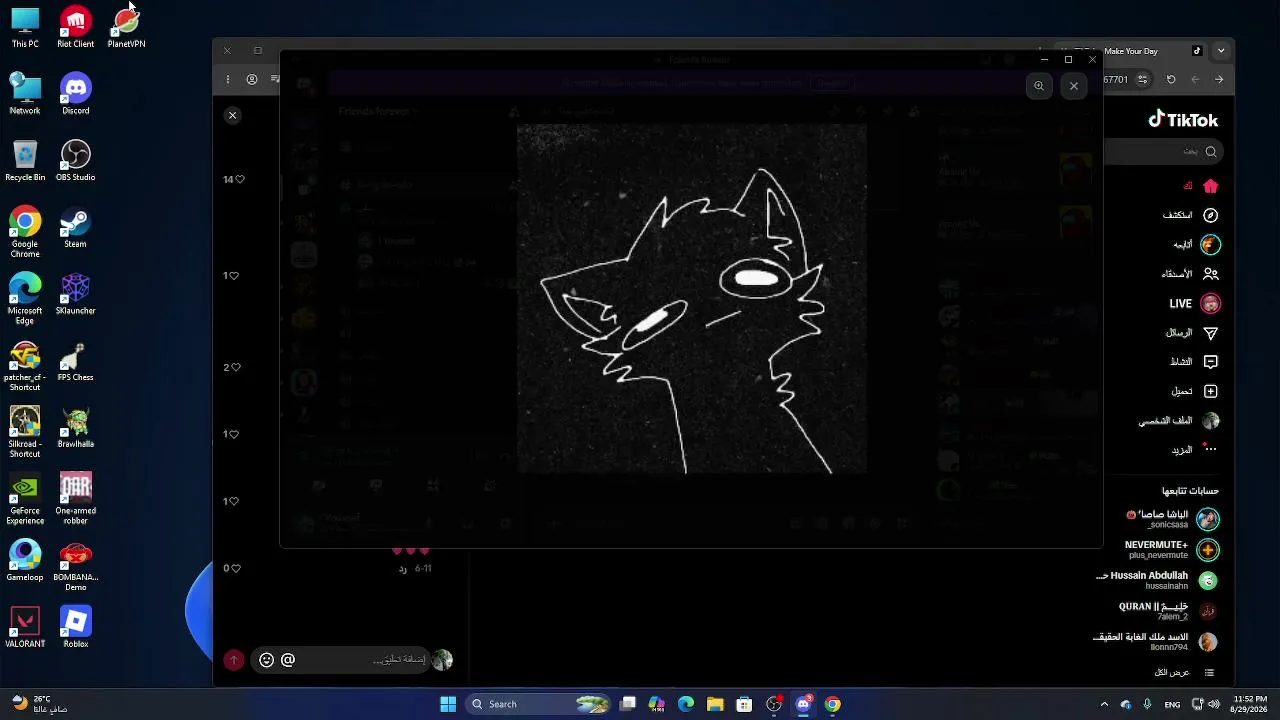Open Discord from the taskbar

(x=803, y=704)
